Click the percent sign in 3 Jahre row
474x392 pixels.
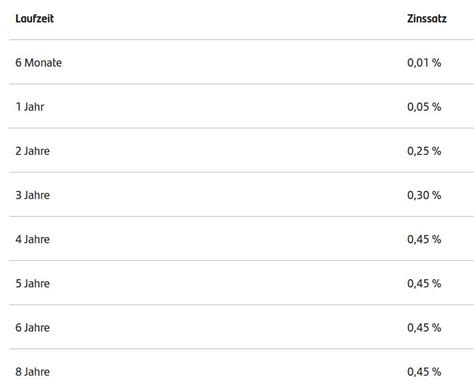click(437, 195)
